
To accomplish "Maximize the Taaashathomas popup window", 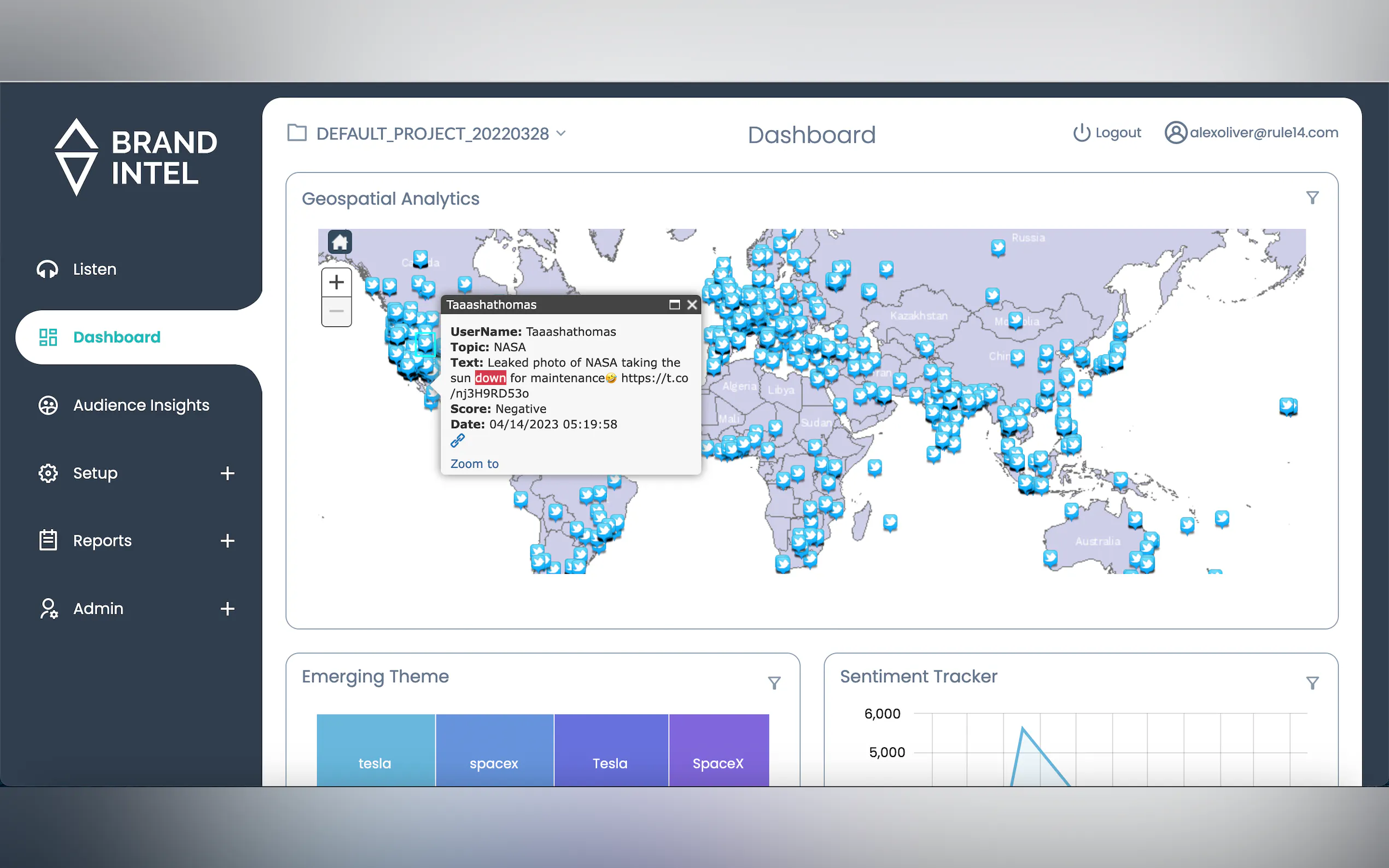I will 674,305.
